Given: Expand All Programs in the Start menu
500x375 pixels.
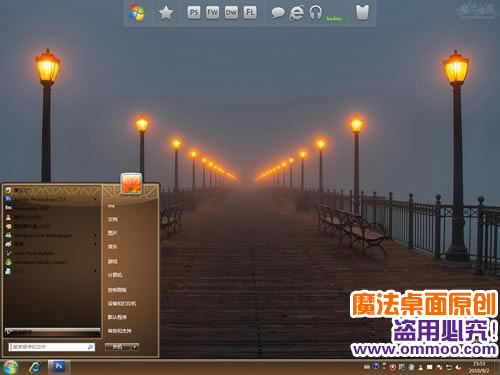Looking at the screenshot, I should pyautogui.click(x=52, y=332).
